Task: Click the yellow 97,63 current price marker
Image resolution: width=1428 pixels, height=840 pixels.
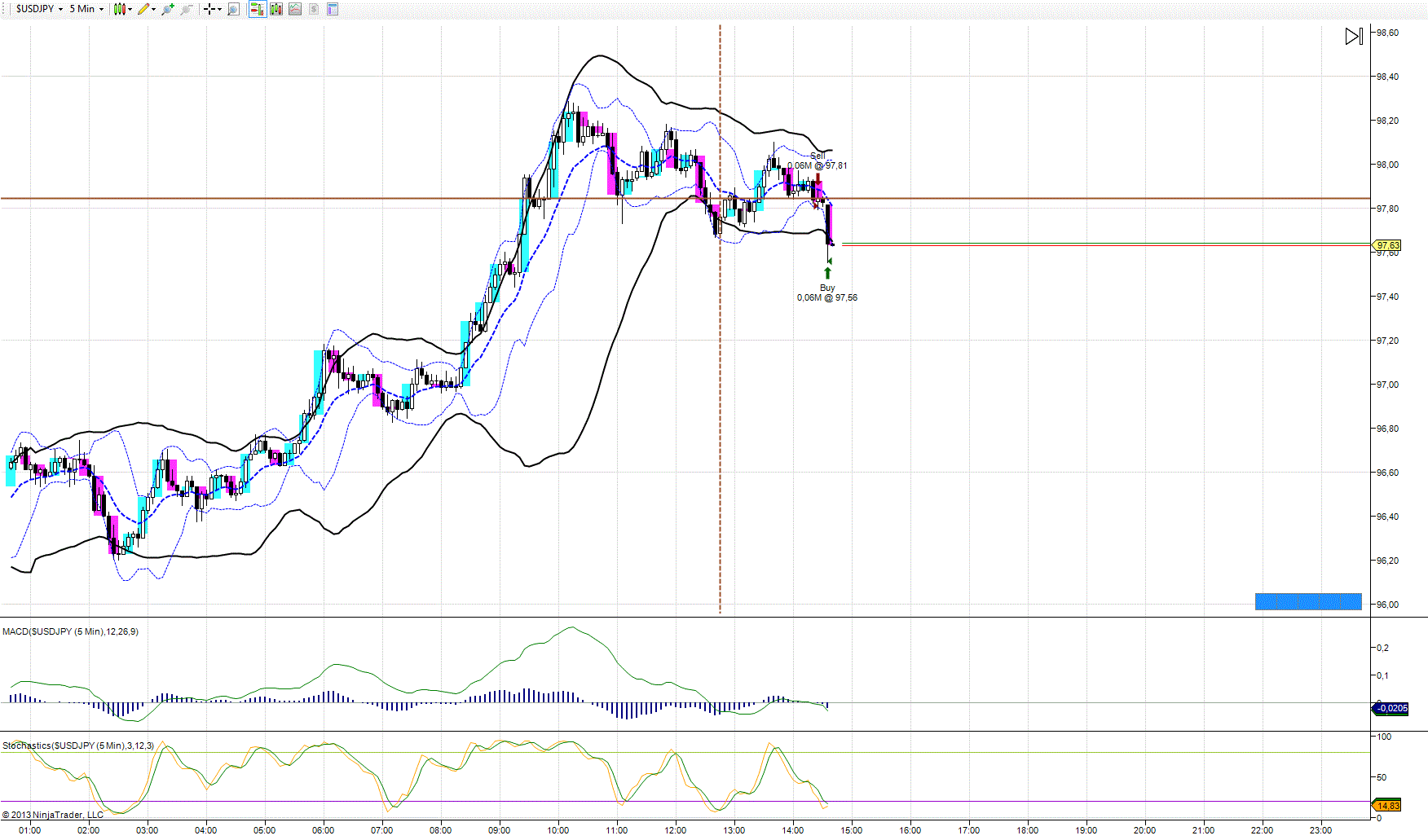Action: pos(1387,245)
